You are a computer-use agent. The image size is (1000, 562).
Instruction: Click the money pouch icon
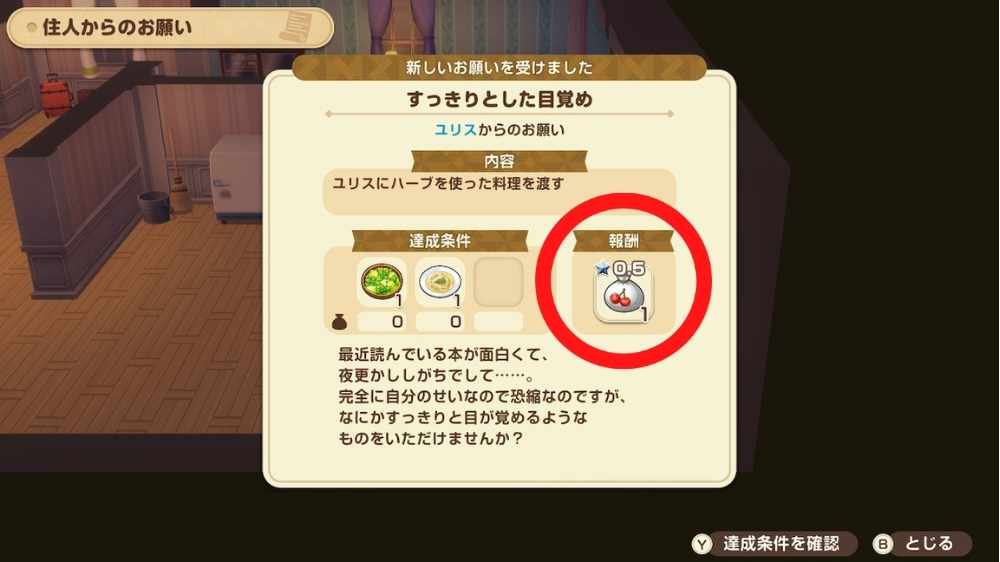[x=339, y=322]
